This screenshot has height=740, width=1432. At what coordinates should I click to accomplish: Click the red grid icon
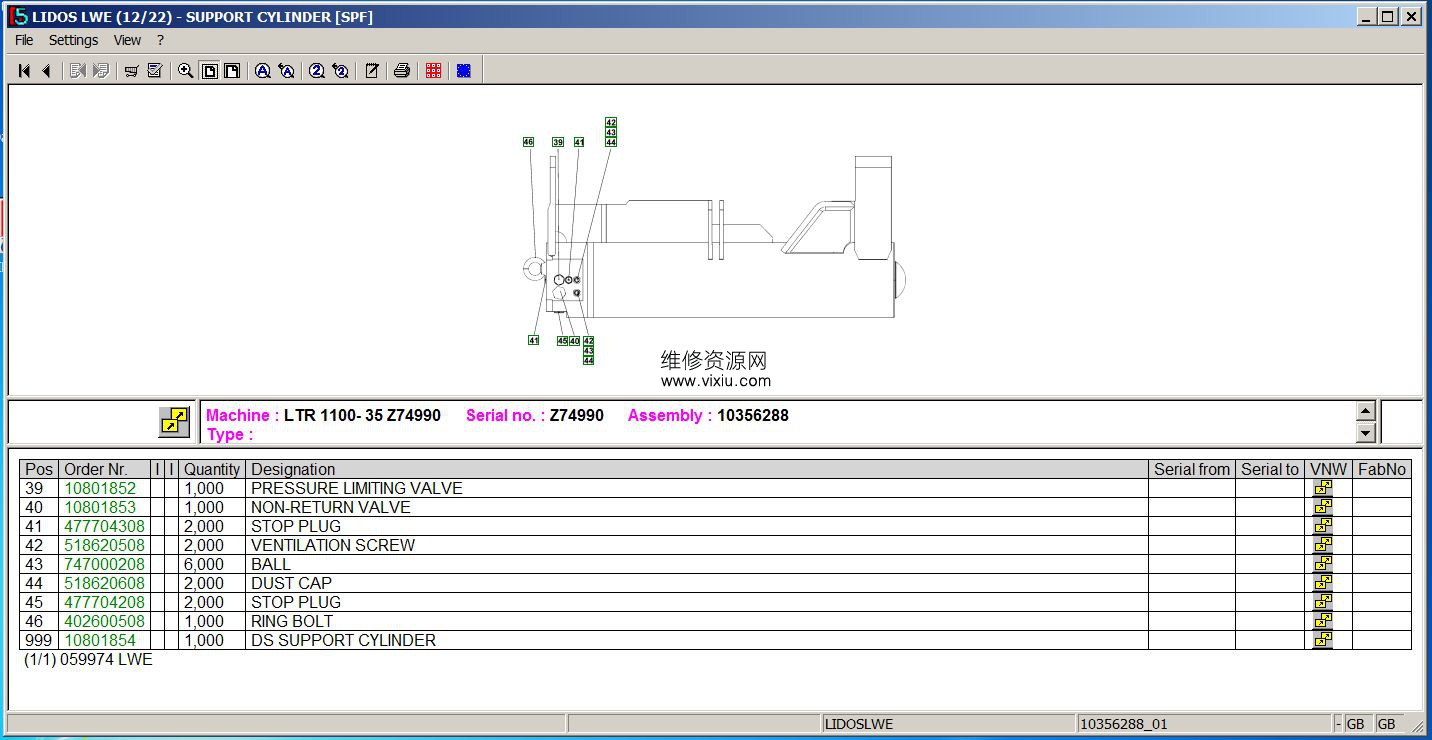[x=433, y=71]
